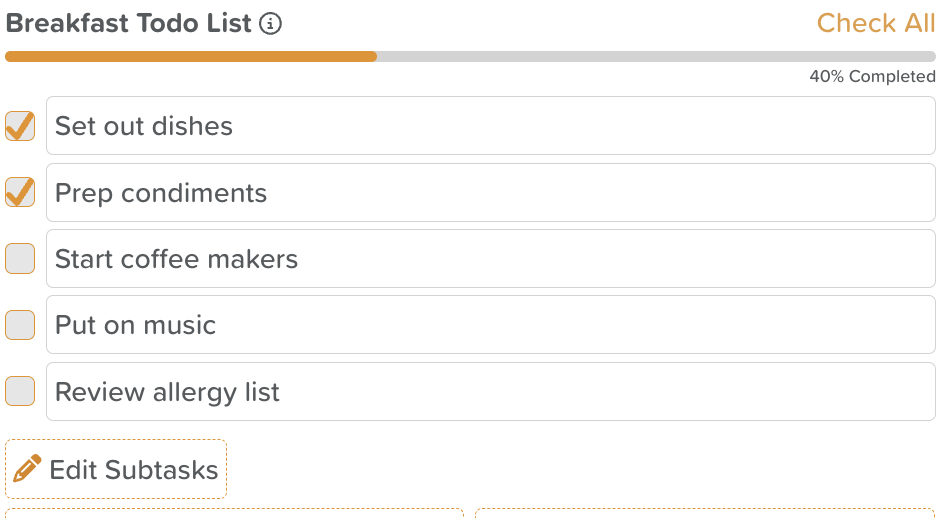Click the Breakfast Todo List heading
The image size is (940, 518).
tap(128, 23)
